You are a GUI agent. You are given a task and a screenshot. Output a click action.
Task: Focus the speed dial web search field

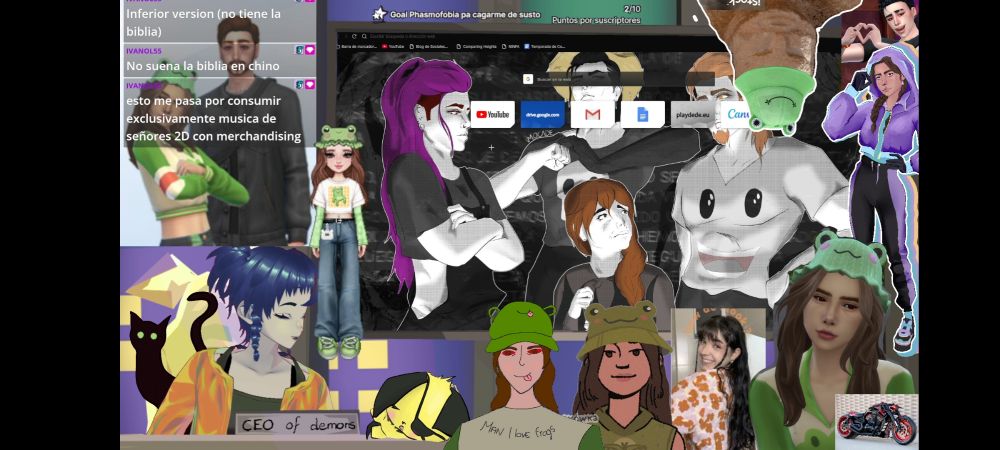point(617,79)
